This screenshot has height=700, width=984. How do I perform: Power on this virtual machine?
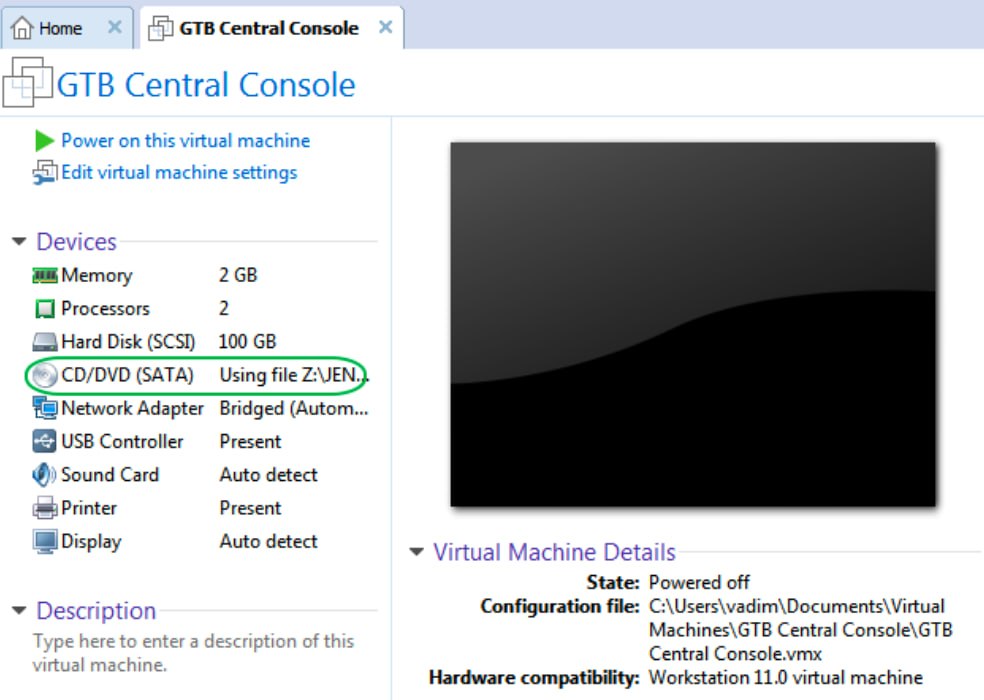click(185, 141)
